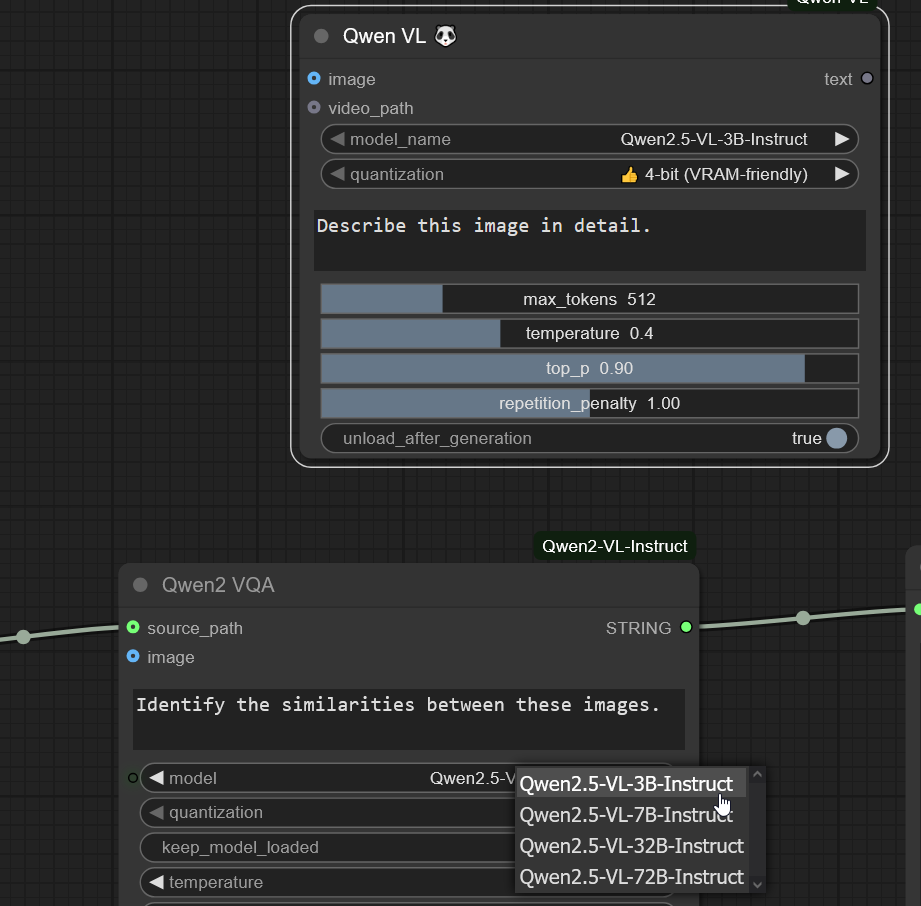Viewport: 921px width, 906px height.
Task: Click the top_p slider bar
Action: click(589, 369)
